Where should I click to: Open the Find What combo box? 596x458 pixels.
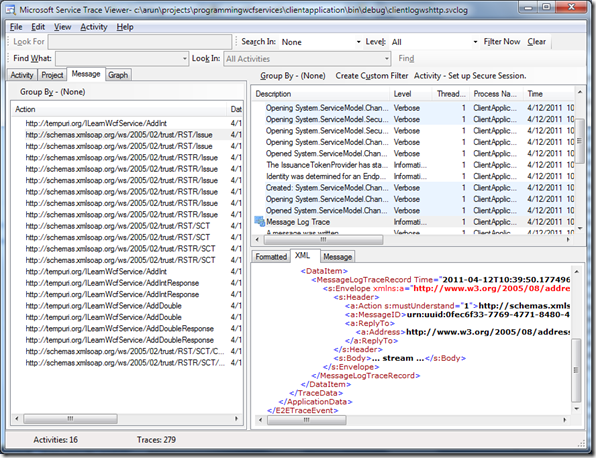click(x=122, y=59)
